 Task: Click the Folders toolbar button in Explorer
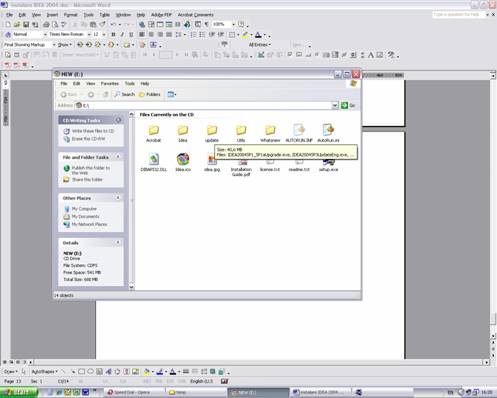pos(149,94)
